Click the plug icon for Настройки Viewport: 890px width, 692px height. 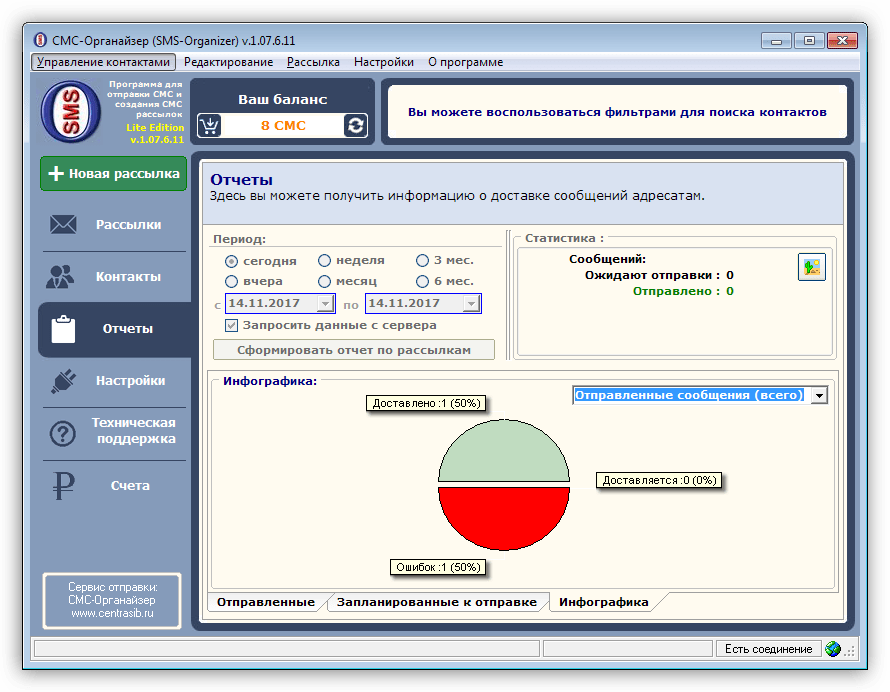pos(63,381)
